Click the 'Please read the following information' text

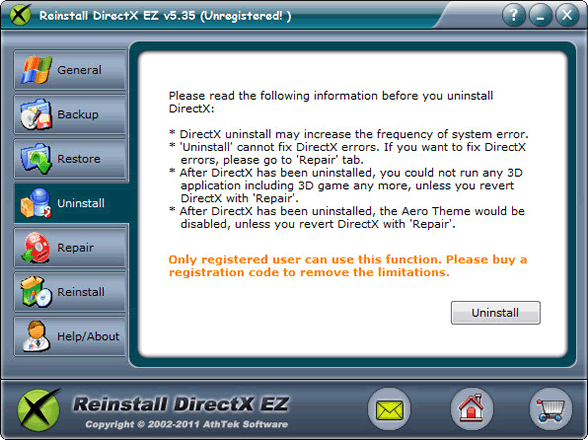coord(331,102)
